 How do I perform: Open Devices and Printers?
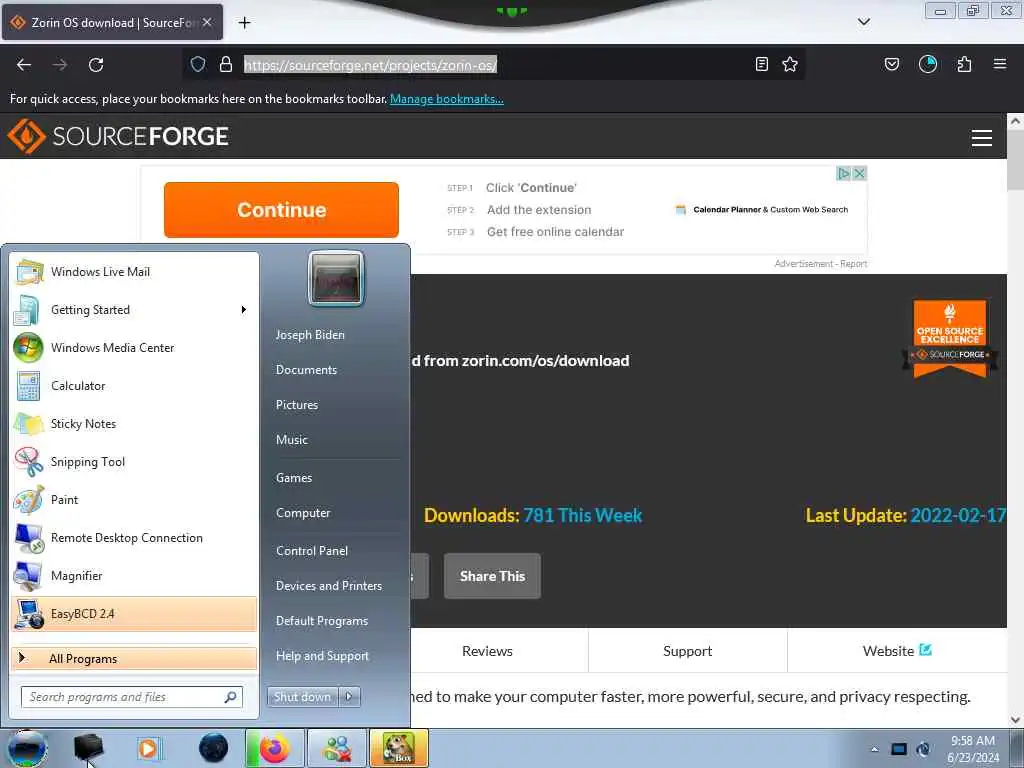click(328, 586)
